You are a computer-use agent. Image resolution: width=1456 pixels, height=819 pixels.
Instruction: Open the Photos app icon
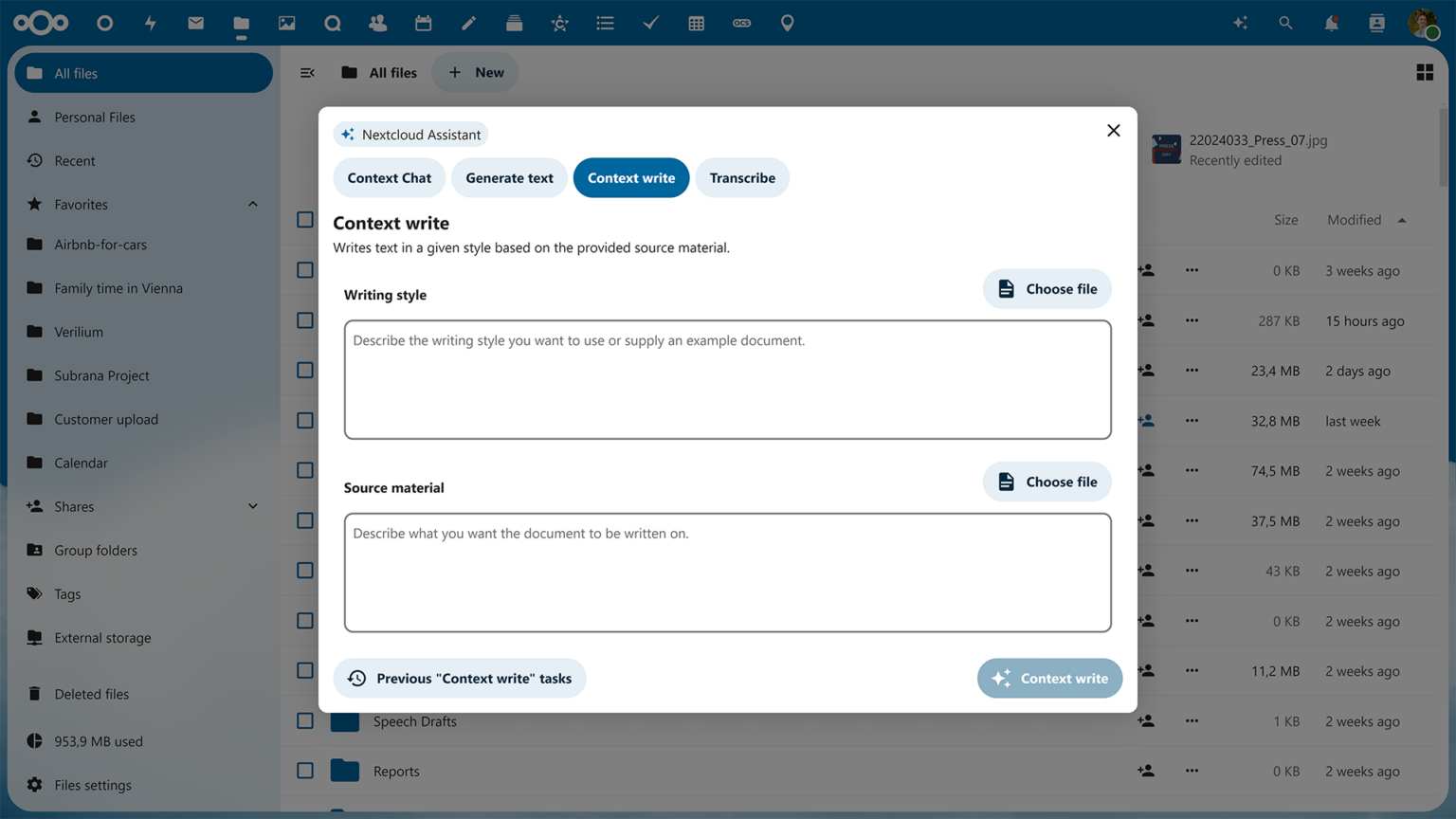287,23
